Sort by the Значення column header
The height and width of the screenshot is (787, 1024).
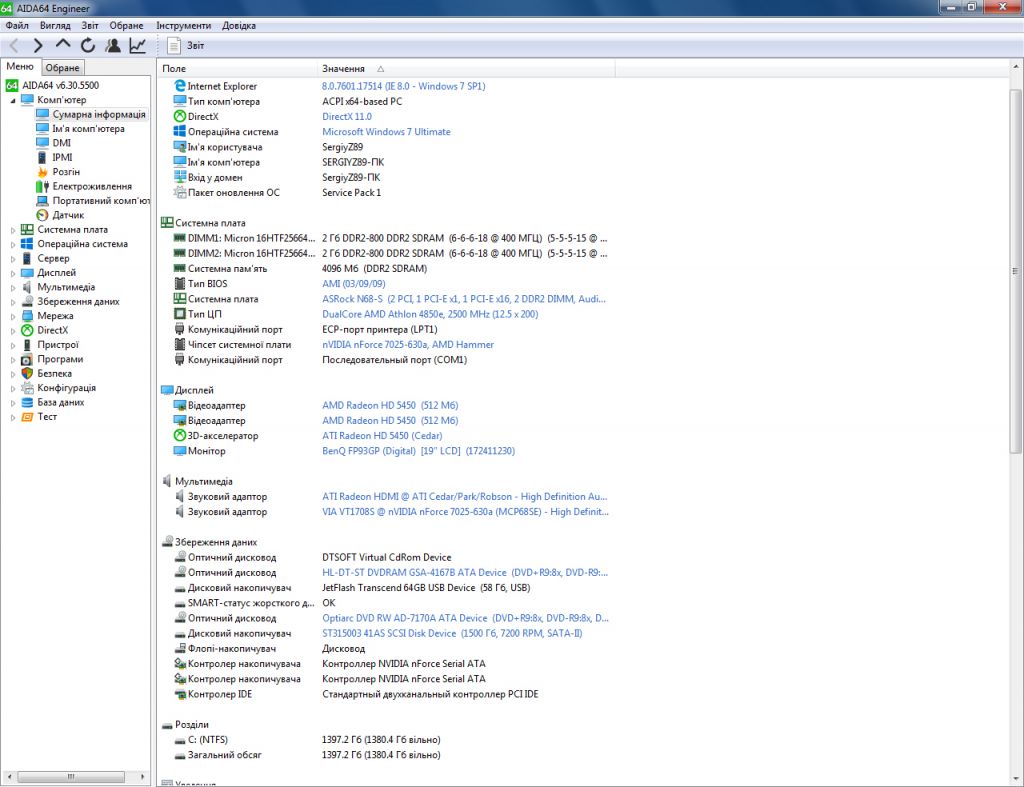click(x=466, y=69)
